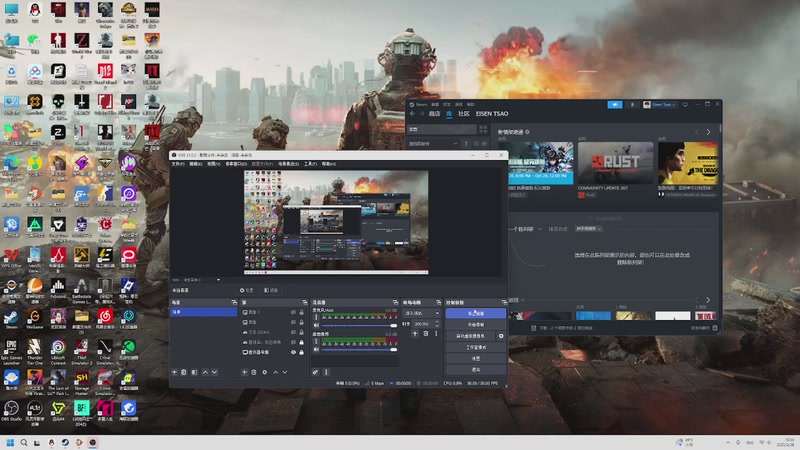Click Steam's blue announcements megaphone button
800x450 pixels.
pos(615,105)
